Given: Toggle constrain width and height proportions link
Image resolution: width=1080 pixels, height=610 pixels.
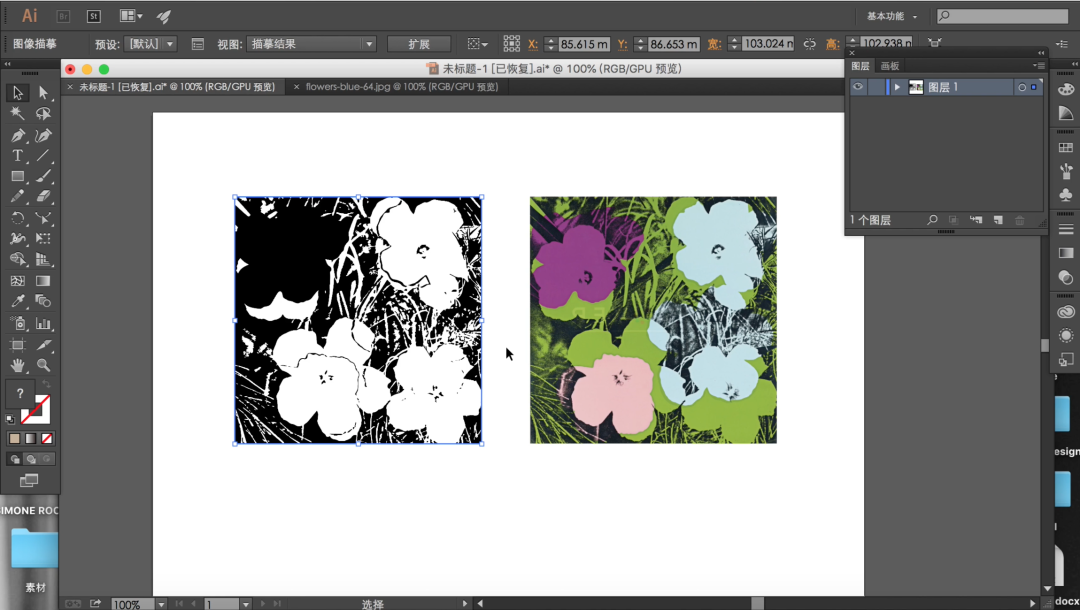Looking at the screenshot, I should (809, 44).
